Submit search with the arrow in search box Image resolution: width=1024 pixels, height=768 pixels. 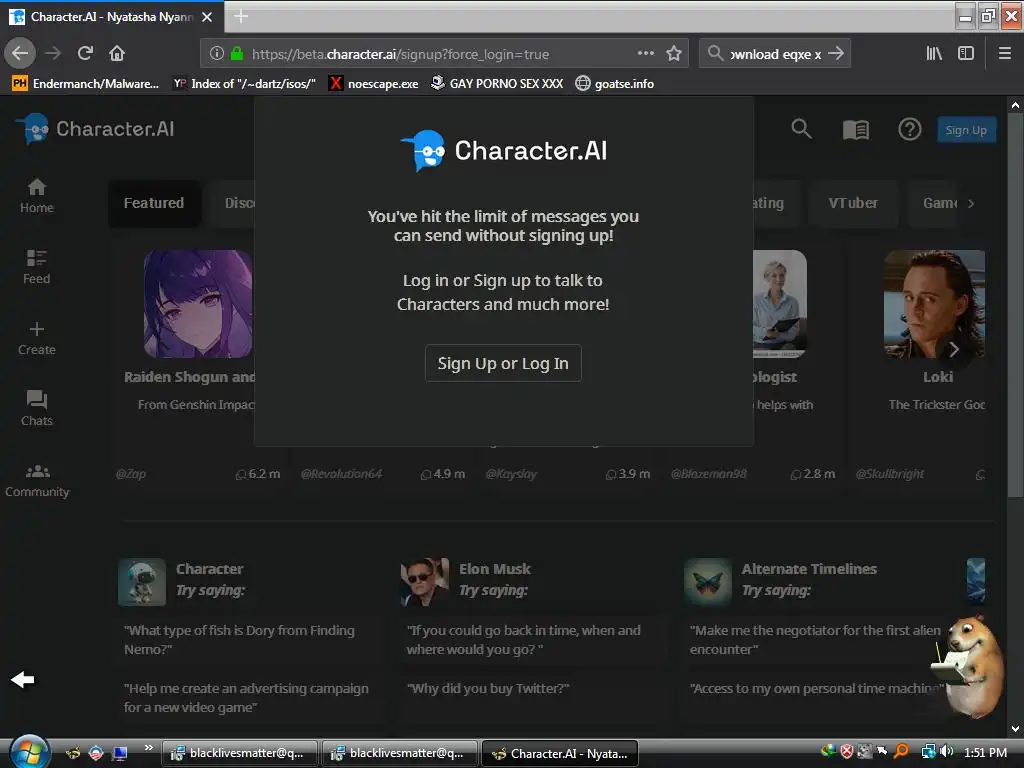point(836,54)
